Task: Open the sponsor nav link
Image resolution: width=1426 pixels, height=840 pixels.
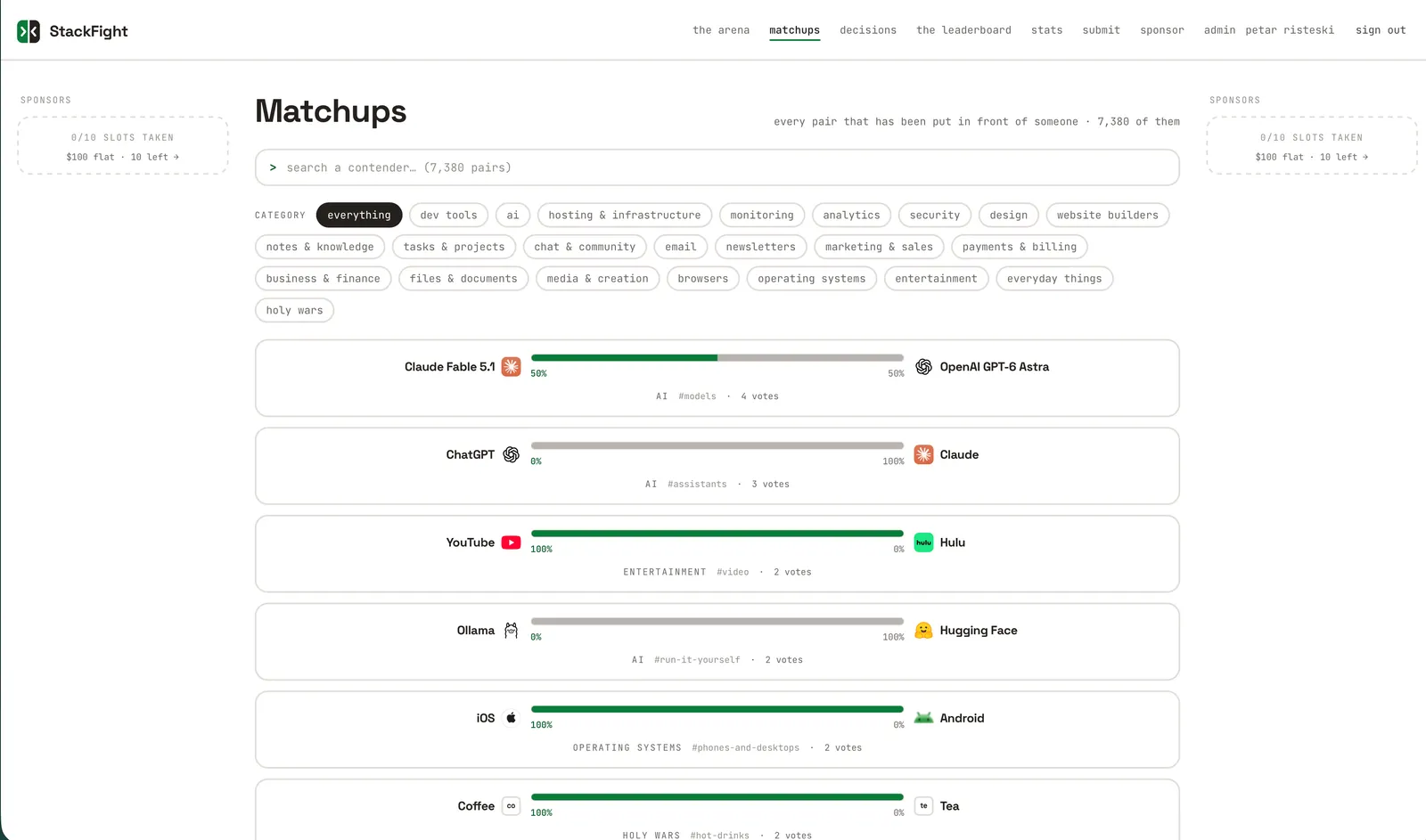Action: (1162, 30)
